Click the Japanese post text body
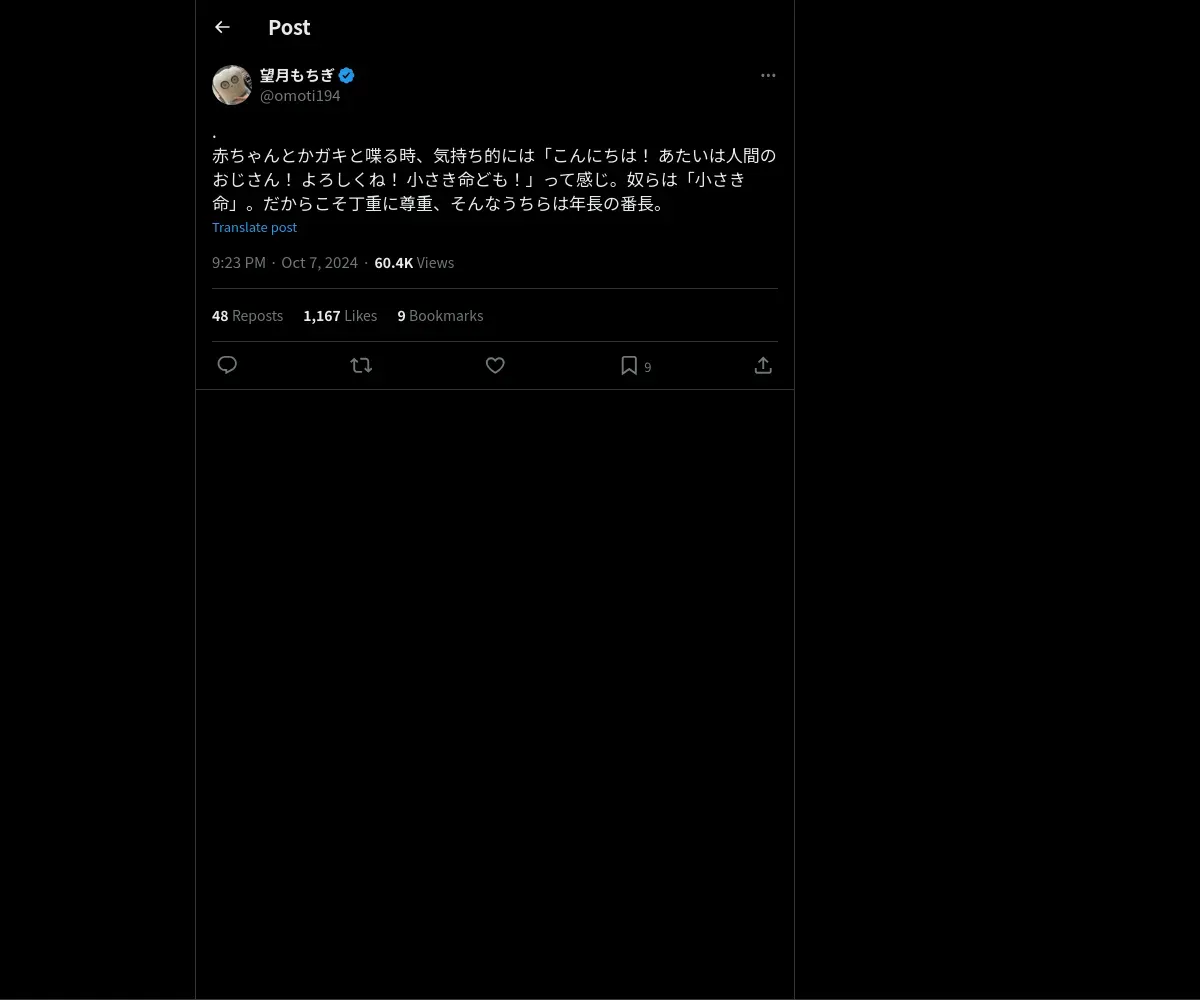Screen dimensions: 1200x1000 click(x=494, y=179)
